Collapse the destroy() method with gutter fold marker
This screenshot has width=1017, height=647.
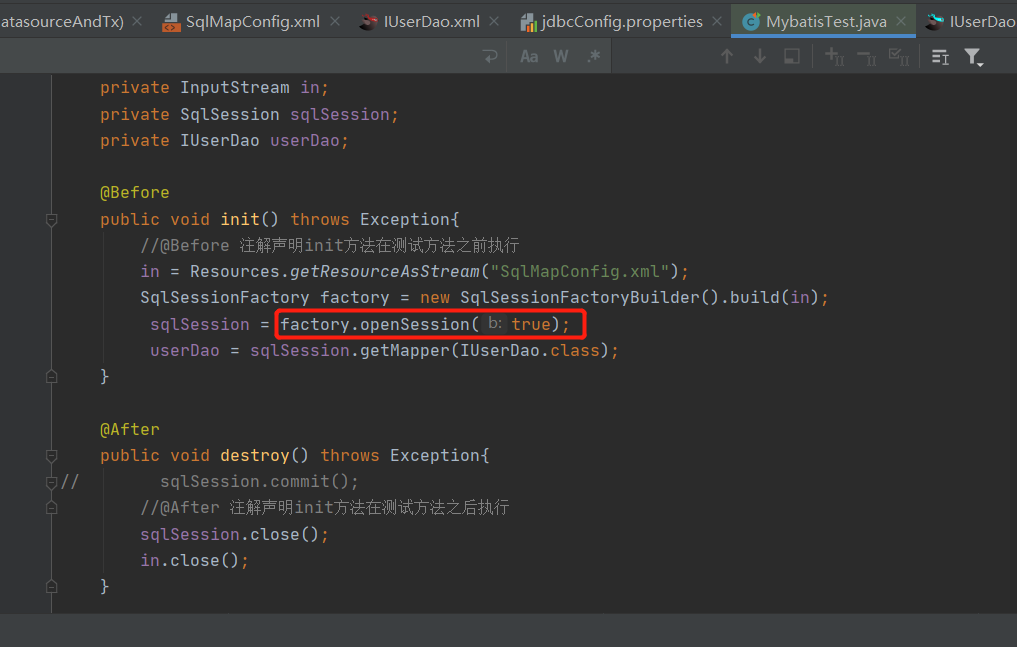(52, 456)
